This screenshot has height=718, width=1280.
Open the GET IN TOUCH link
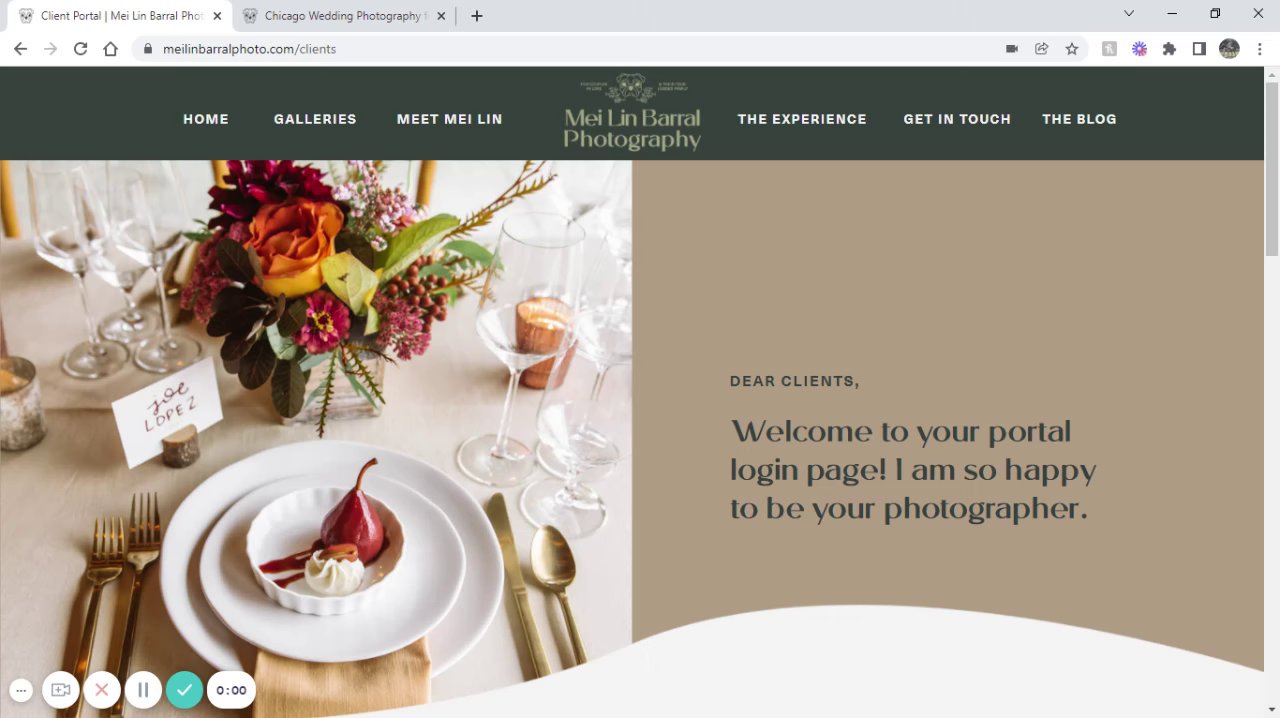coord(957,119)
